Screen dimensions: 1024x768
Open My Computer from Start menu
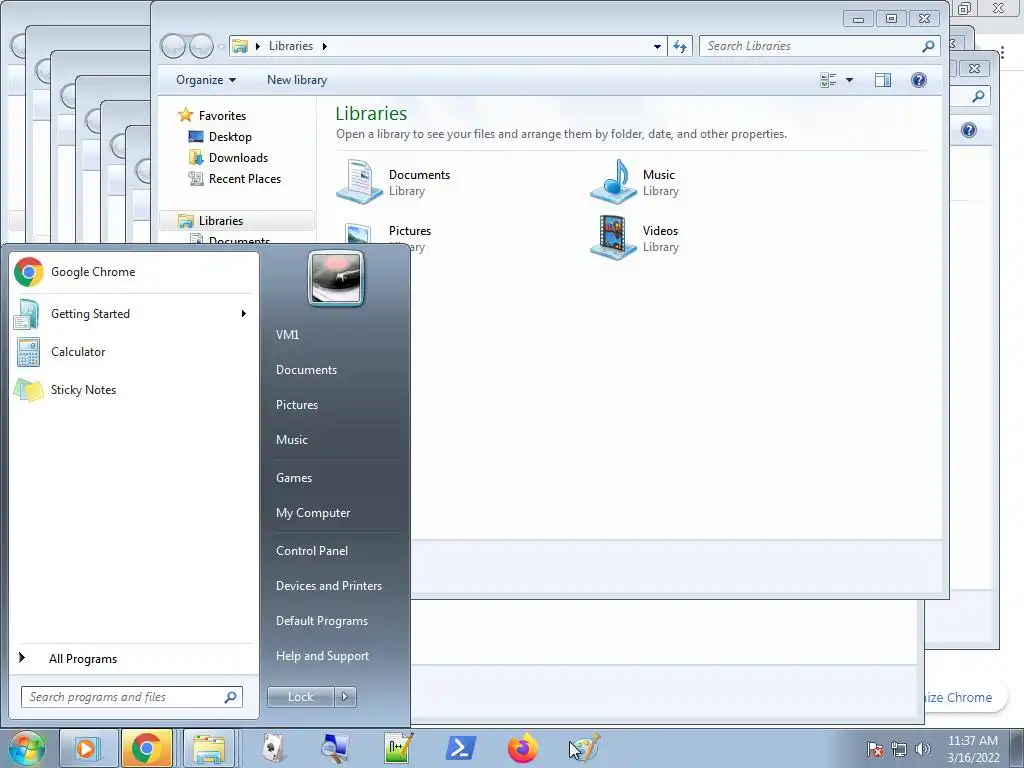click(313, 513)
